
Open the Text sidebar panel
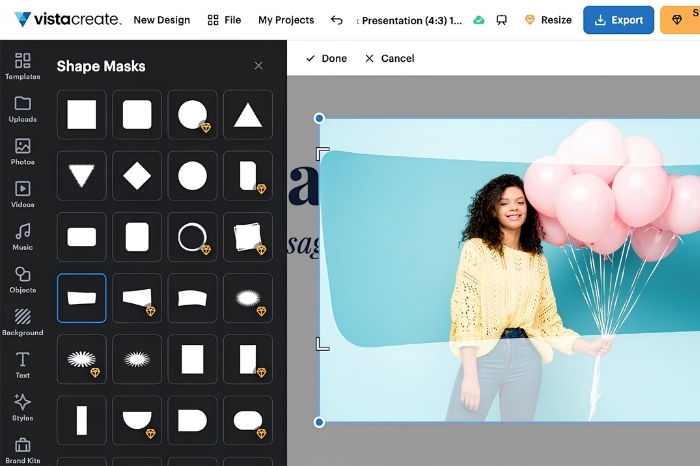pos(22,365)
